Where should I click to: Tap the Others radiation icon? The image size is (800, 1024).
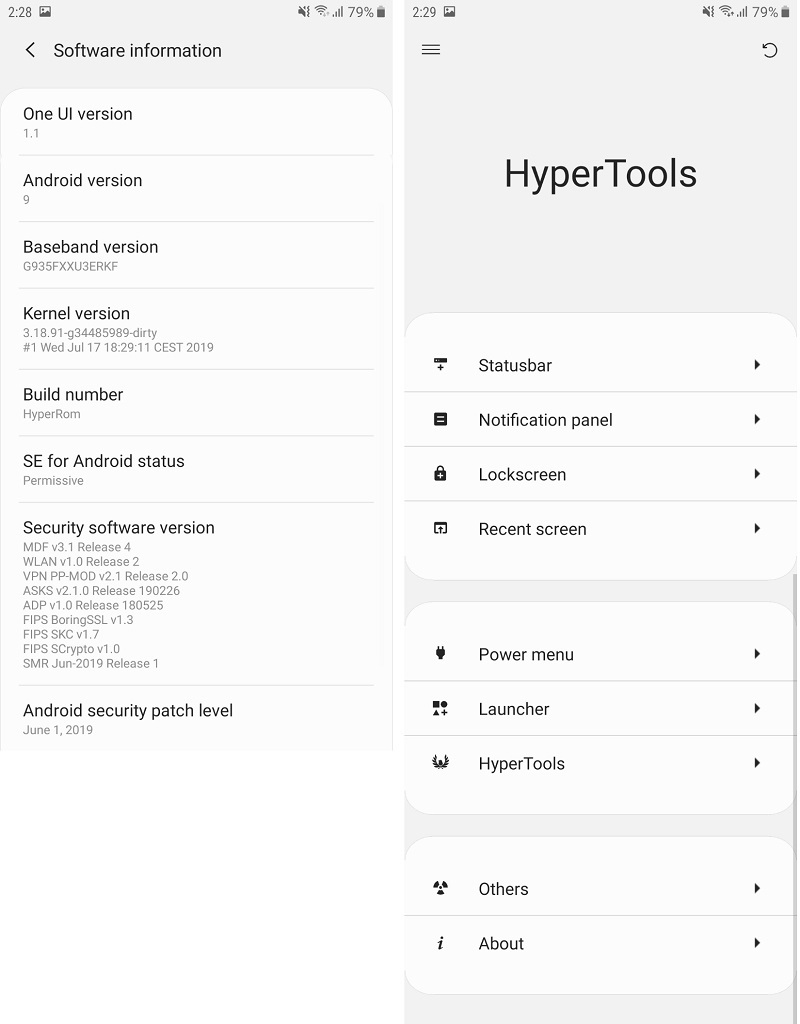click(x=440, y=888)
